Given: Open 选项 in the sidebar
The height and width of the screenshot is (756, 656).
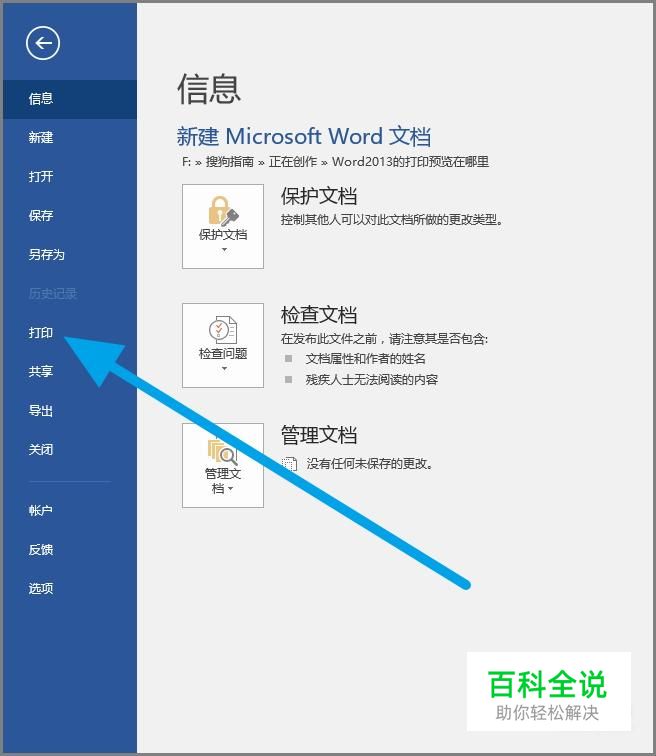Looking at the screenshot, I should click(70, 588).
